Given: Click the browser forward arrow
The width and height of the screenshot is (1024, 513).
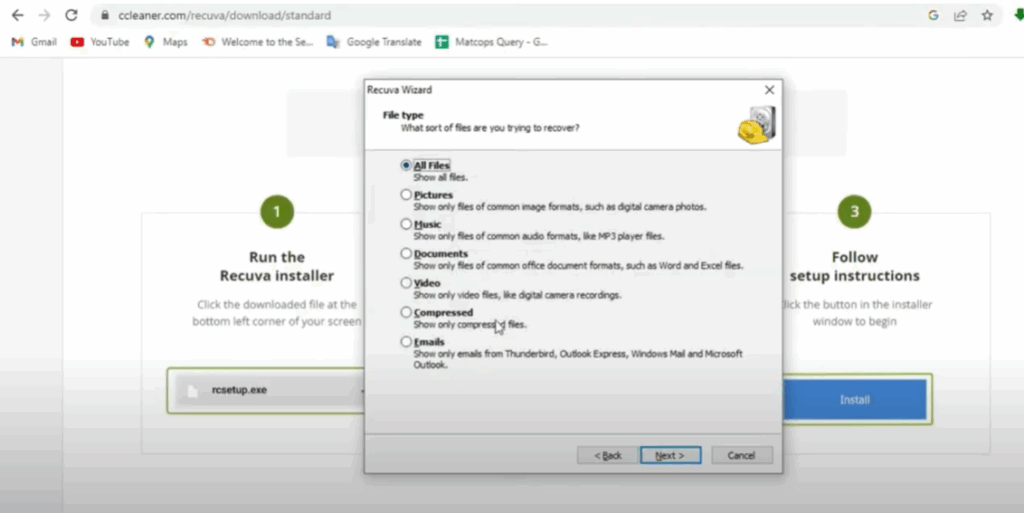Looking at the screenshot, I should click(44, 15).
